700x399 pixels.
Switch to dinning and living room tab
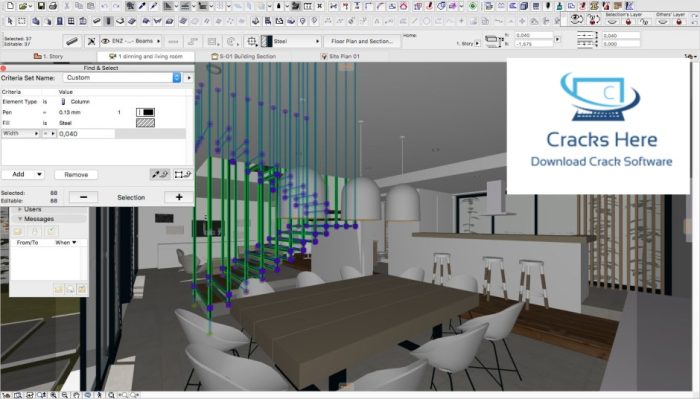[146, 56]
